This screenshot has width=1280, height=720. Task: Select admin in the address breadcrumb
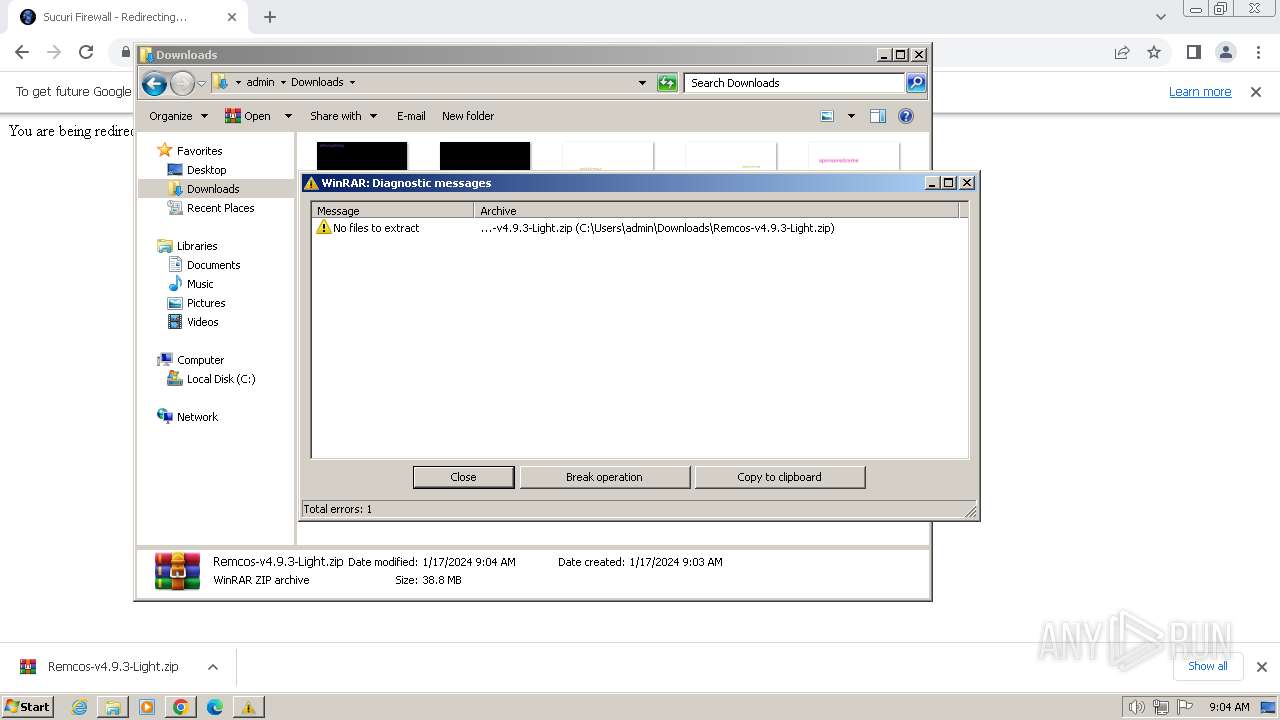pos(260,83)
